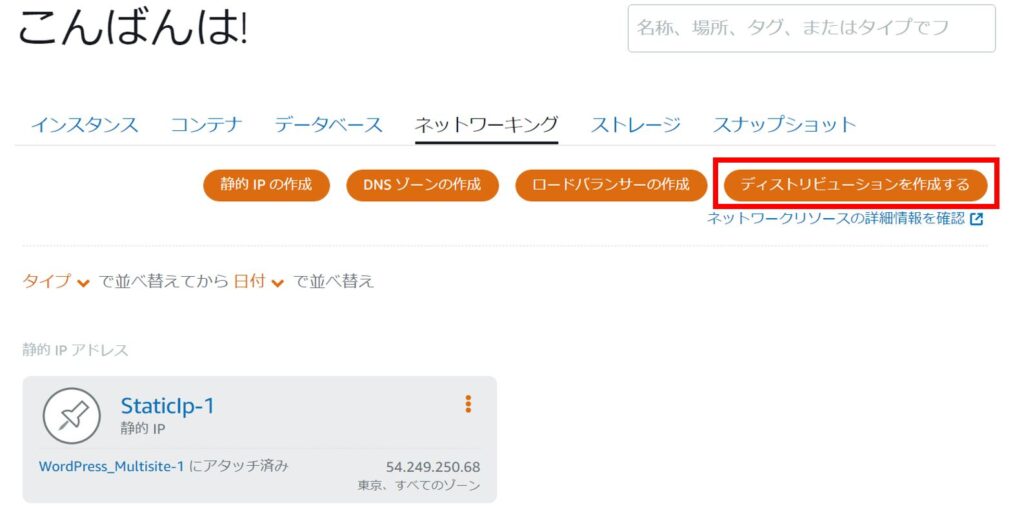Open the StaticIp-1 resource name link
The height and width of the screenshot is (513, 1024).
click(x=167, y=405)
